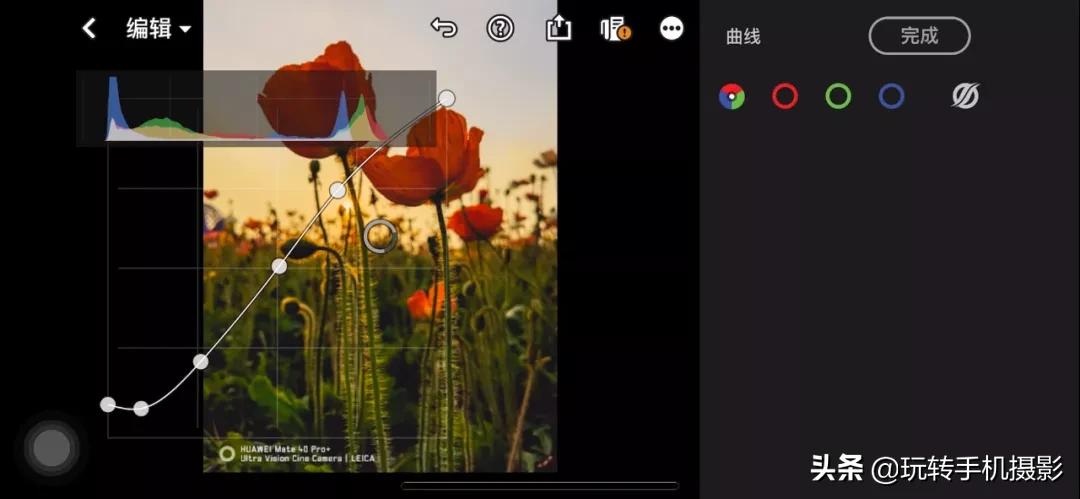This screenshot has height=499, width=1080.
Task: Select the blue curve channel
Action: tap(891, 96)
